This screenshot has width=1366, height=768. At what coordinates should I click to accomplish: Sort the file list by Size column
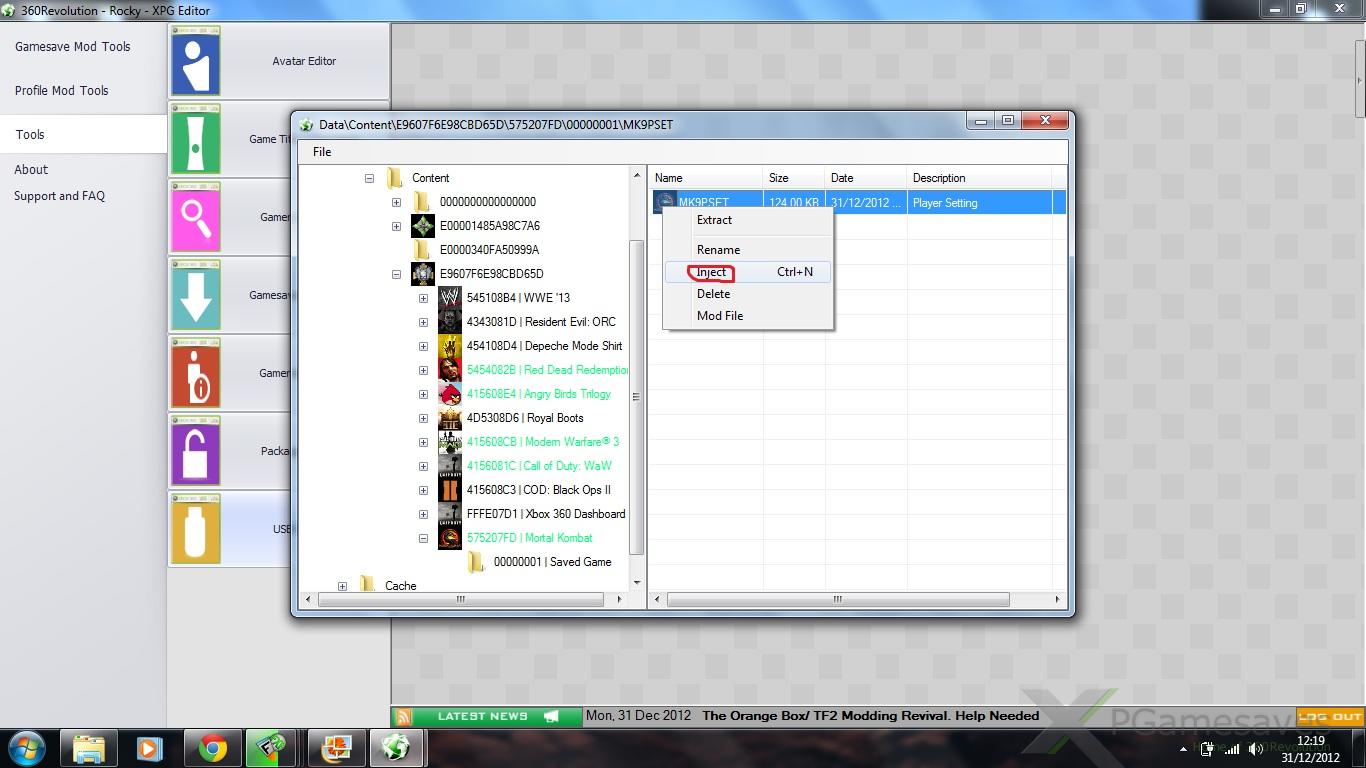779,178
